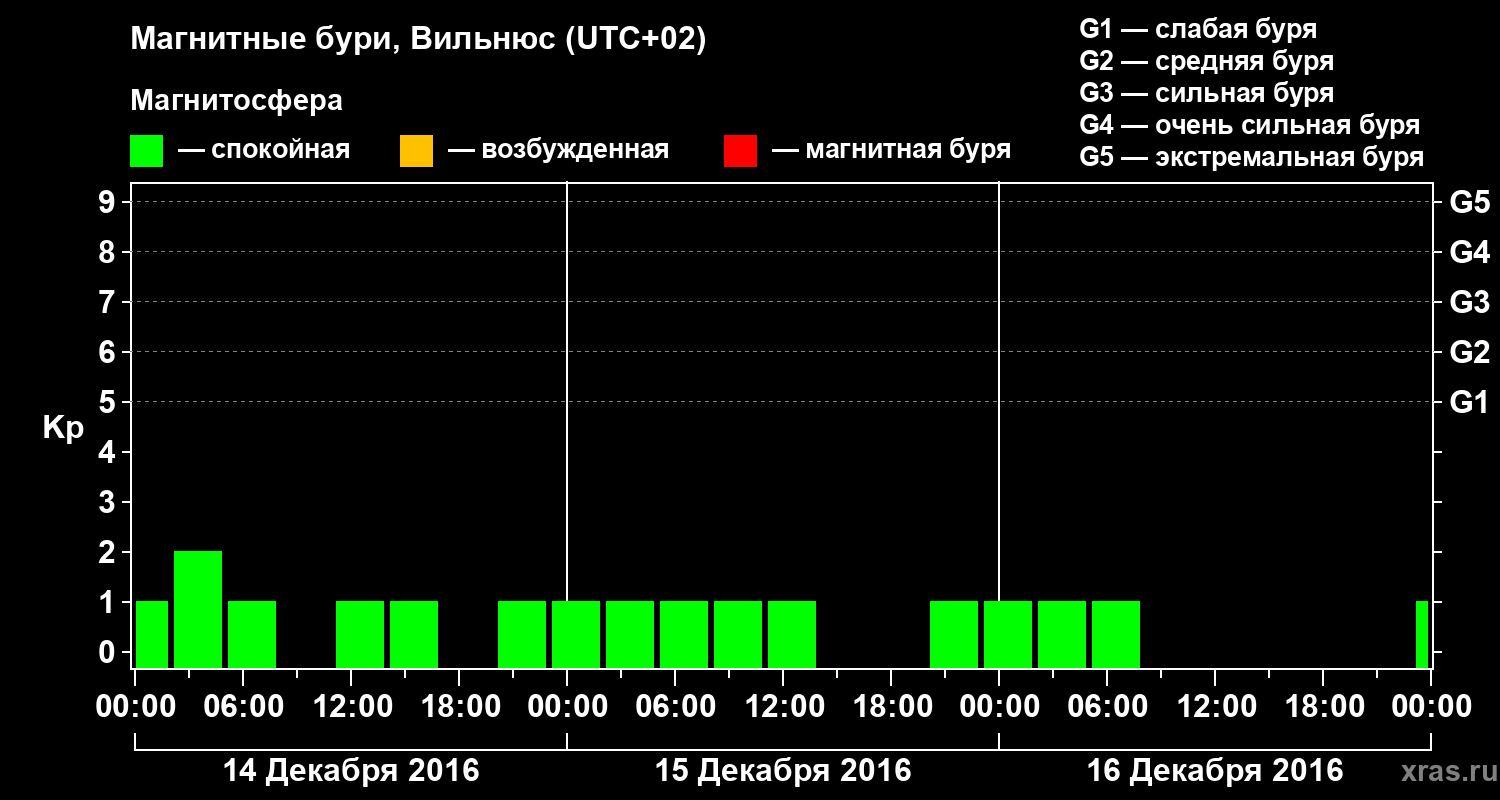Click the green 'спокойная' legend swatch
The image size is (1500, 800).
147,151
